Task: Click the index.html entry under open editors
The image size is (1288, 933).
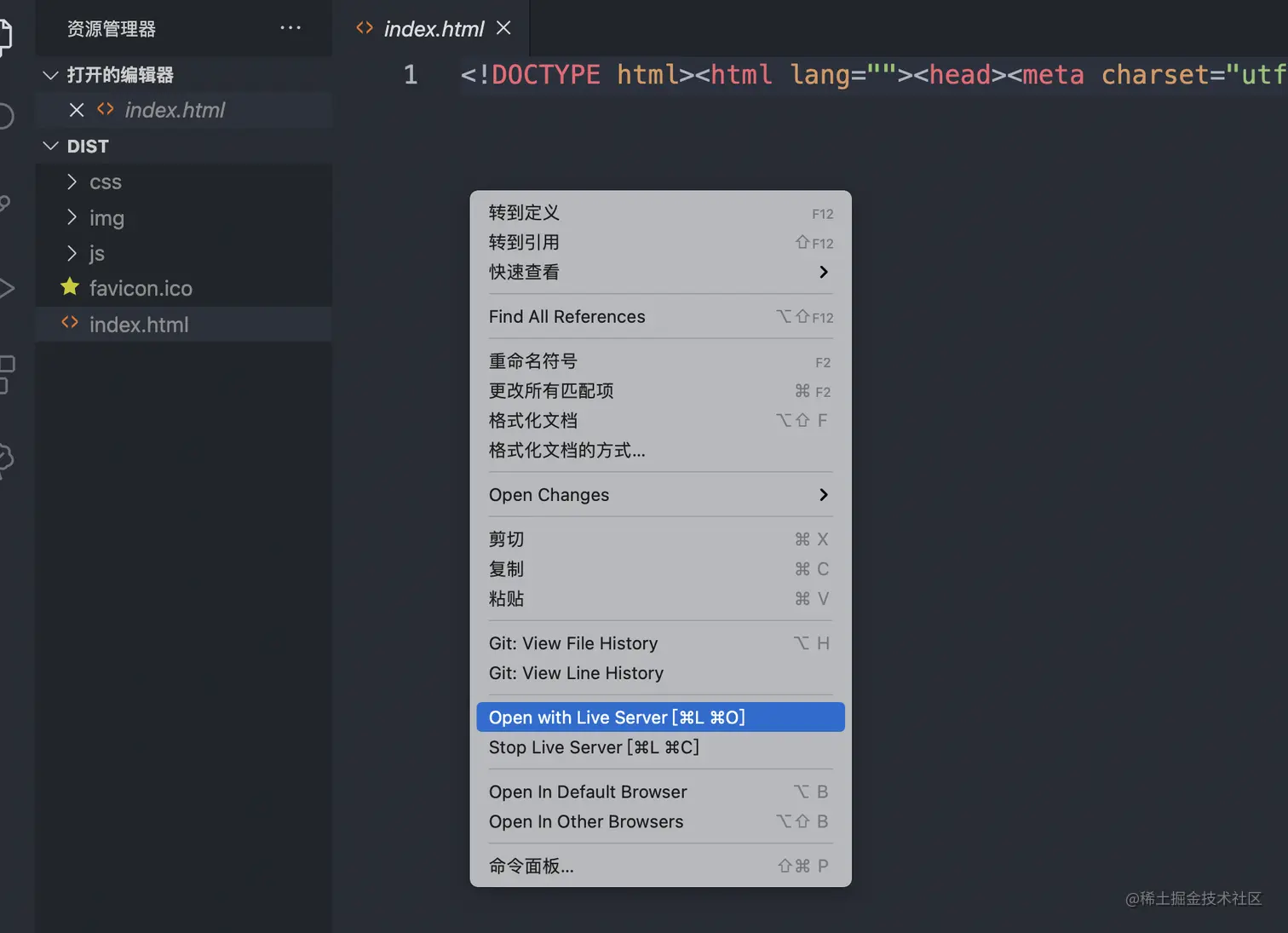Action: [184, 110]
